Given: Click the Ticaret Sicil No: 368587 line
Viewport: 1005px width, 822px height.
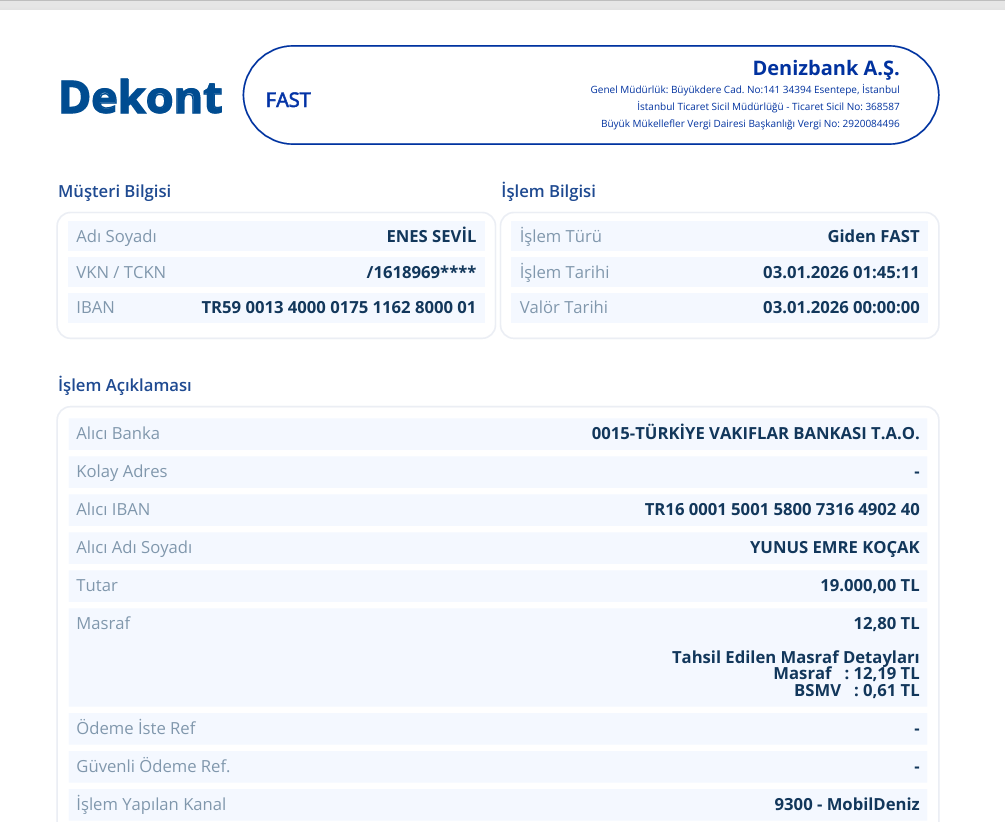Looking at the screenshot, I should [768, 106].
